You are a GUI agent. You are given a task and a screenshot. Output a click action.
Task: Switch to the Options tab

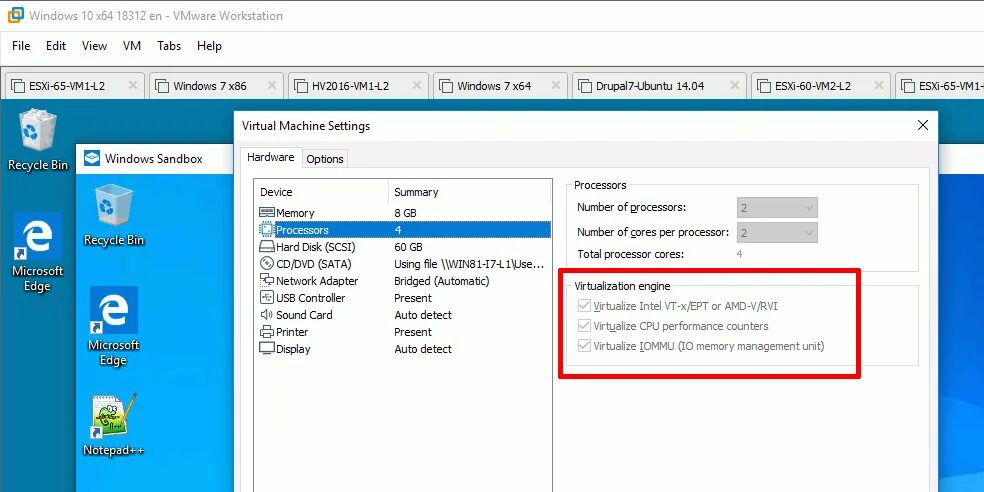tap(324, 159)
